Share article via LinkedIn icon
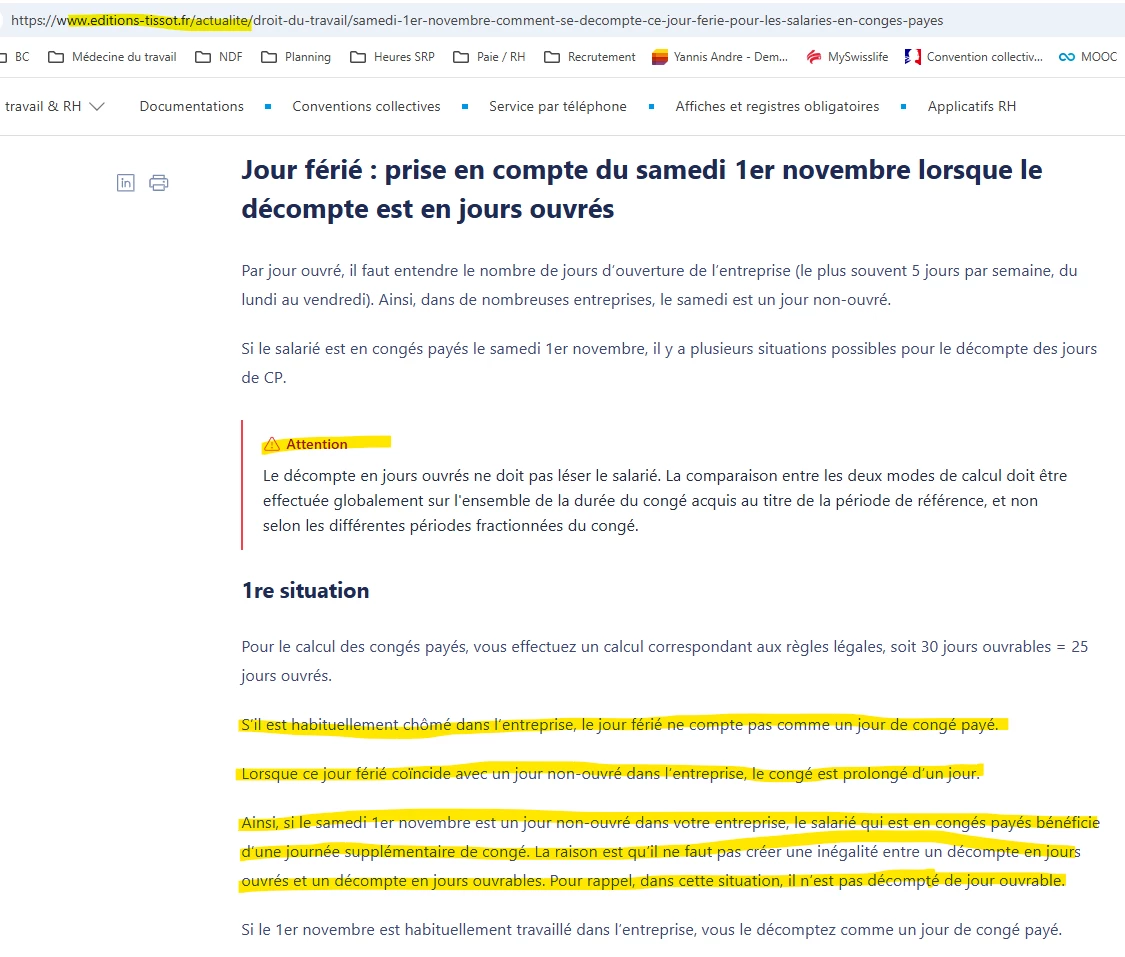The height and width of the screenshot is (957, 1125). [x=126, y=183]
